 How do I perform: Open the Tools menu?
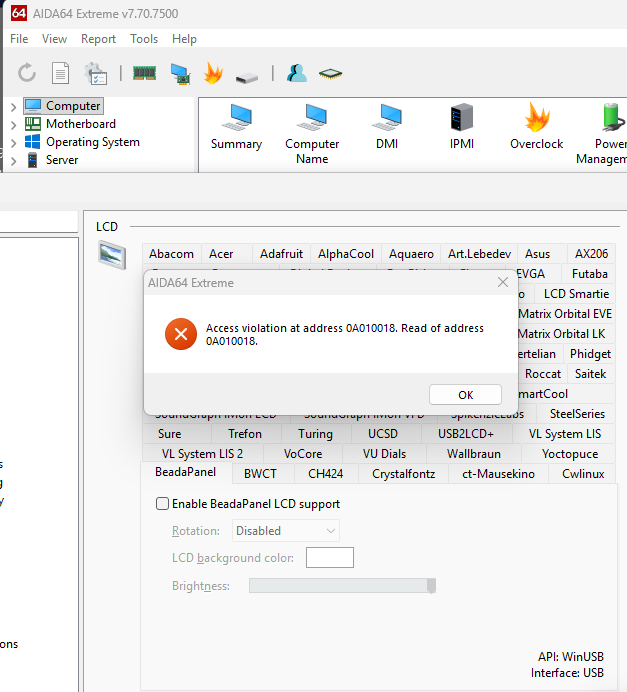tap(144, 39)
